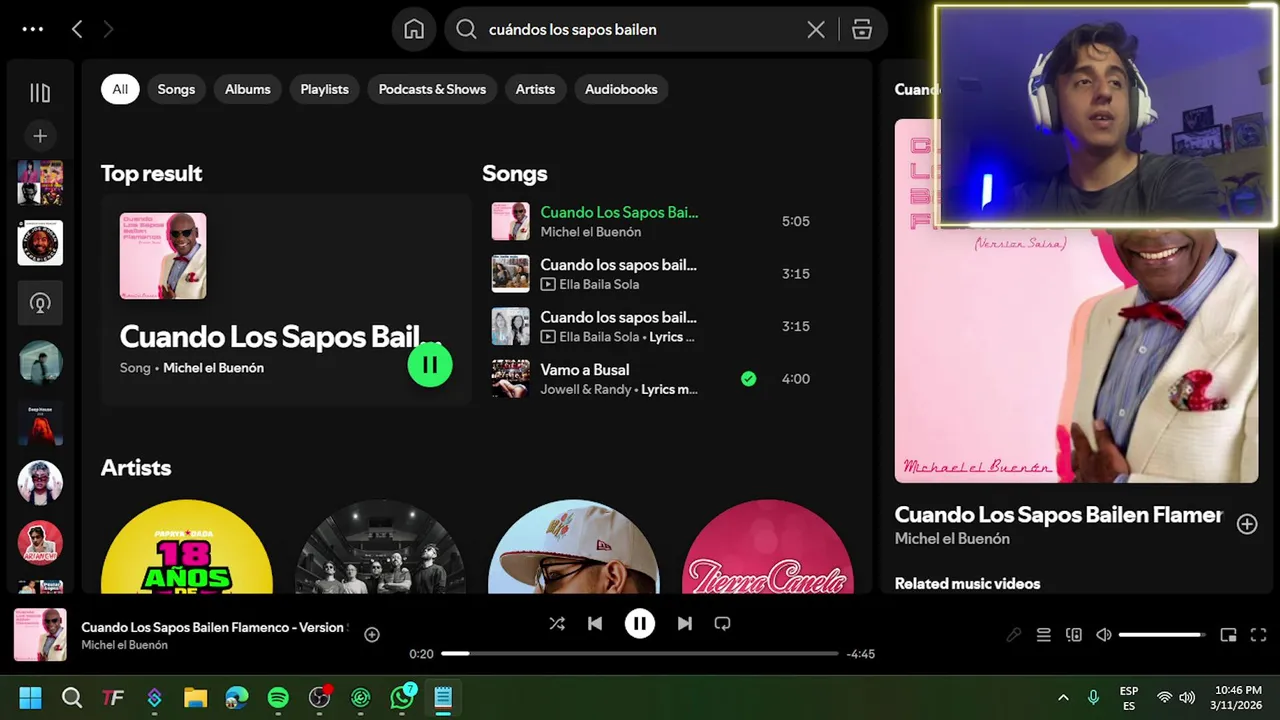1280x720 pixels.
Task: Toggle saved checkmark on Vamo a Busal
Action: [748, 379]
